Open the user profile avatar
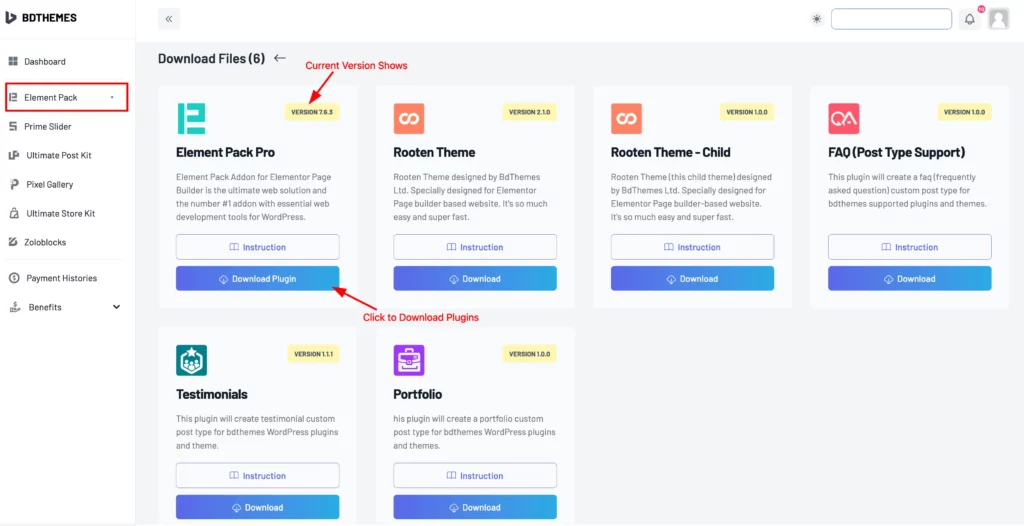Image resolution: width=1024 pixels, height=526 pixels. [x=999, y=19]
